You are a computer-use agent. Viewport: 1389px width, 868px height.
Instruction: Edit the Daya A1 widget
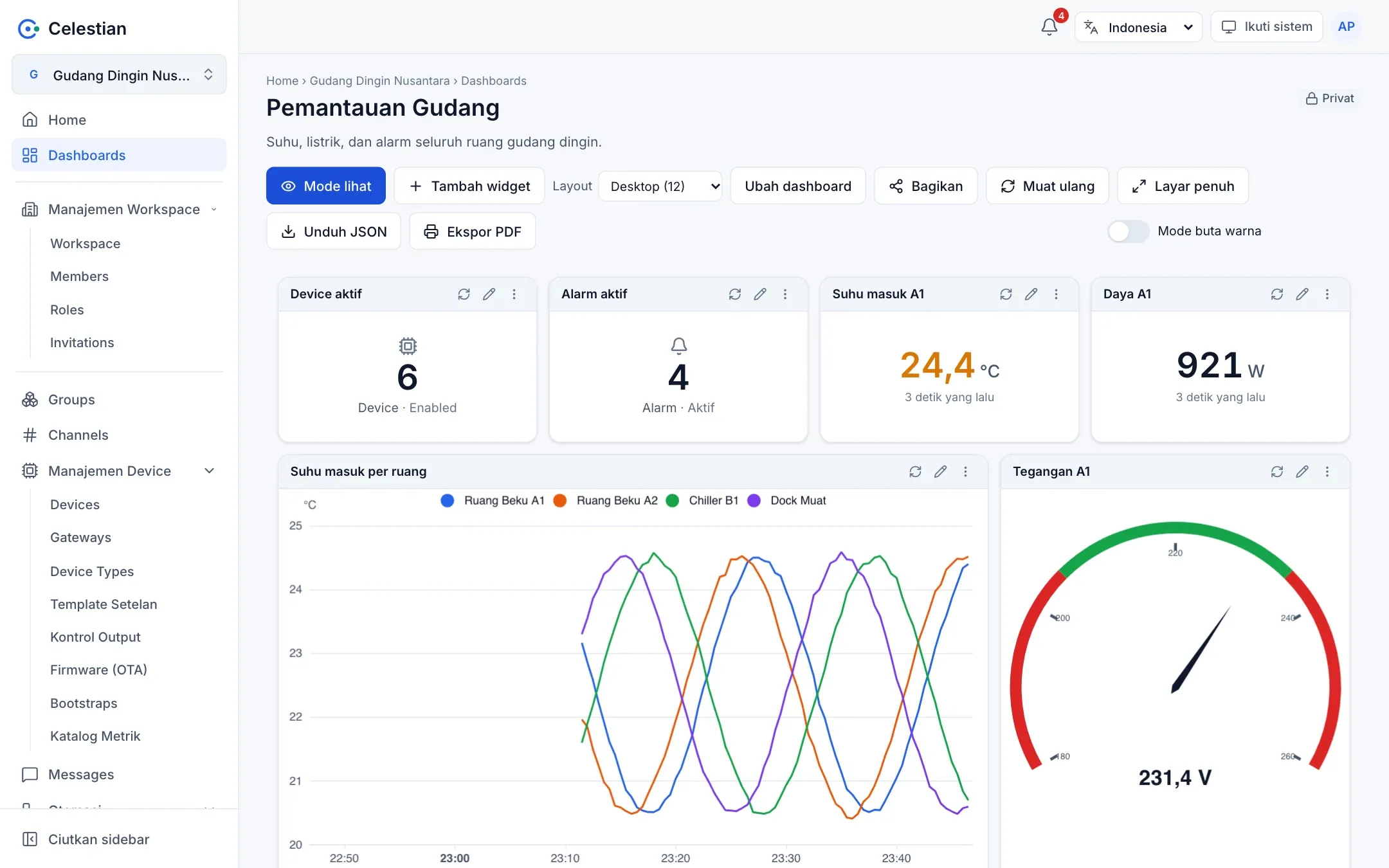point(1302,294)
